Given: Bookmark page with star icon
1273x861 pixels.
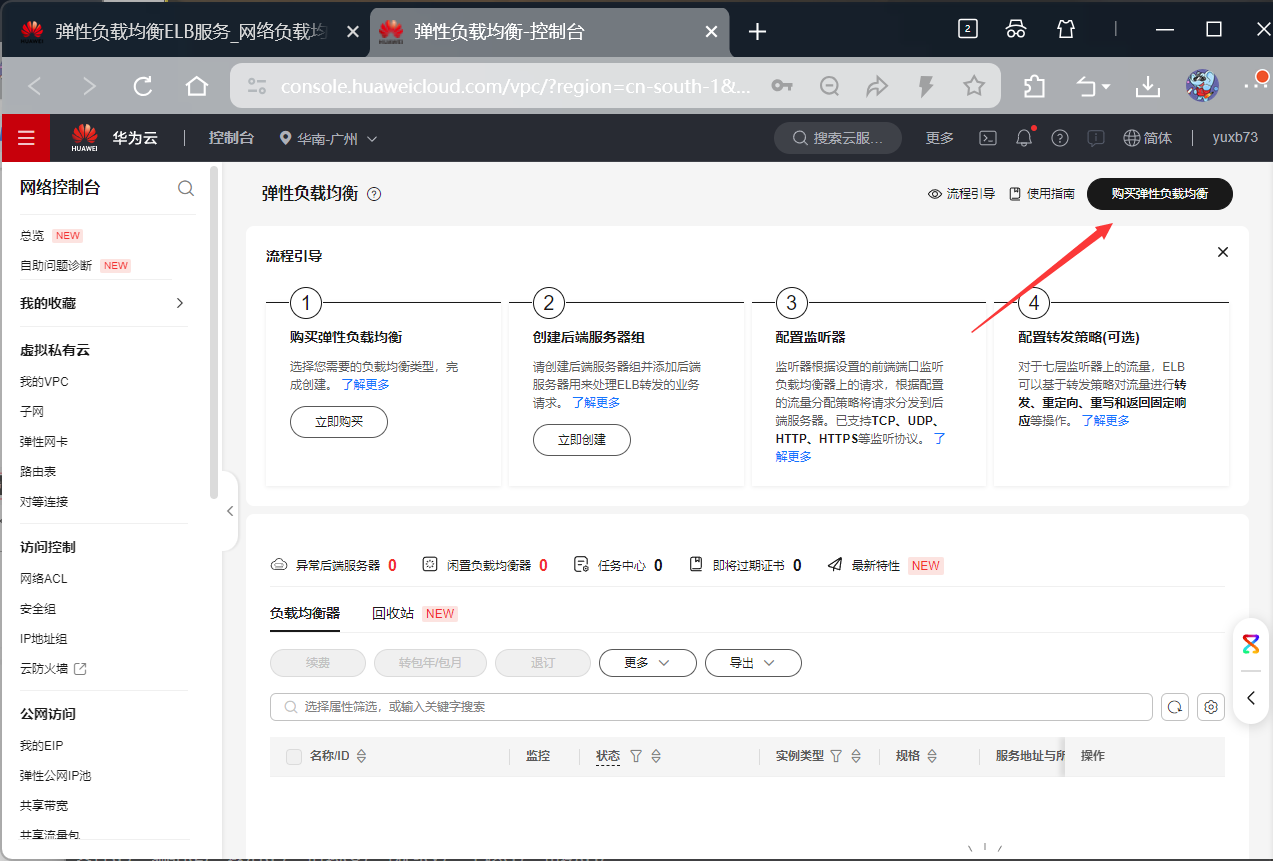Looking at the screenshot, I should pos(974,86).
